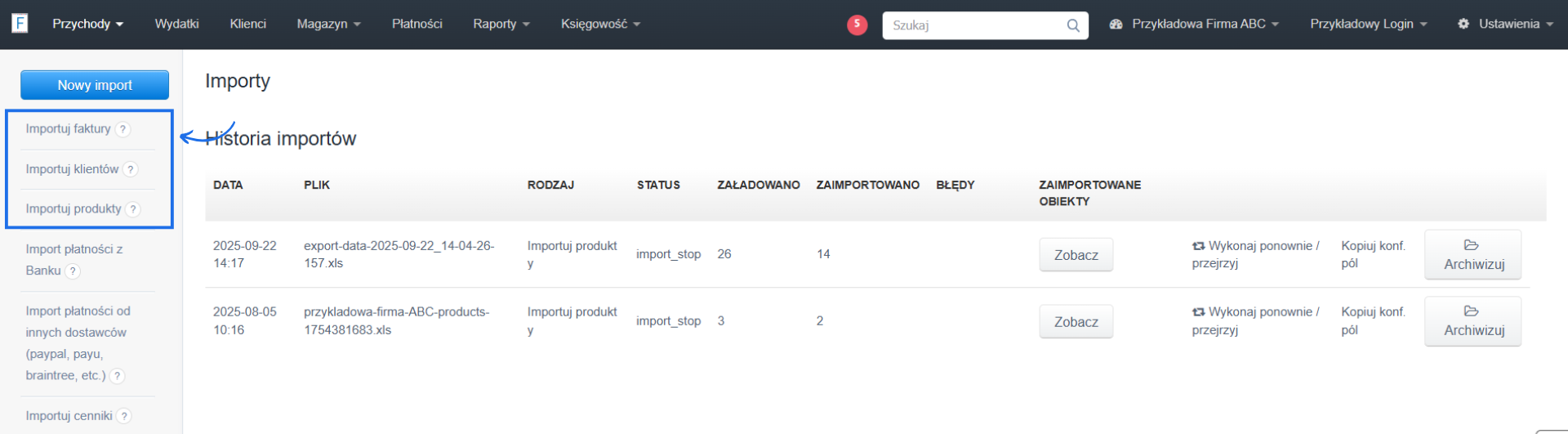Click the loaded count 26

(x=724, y=254)
